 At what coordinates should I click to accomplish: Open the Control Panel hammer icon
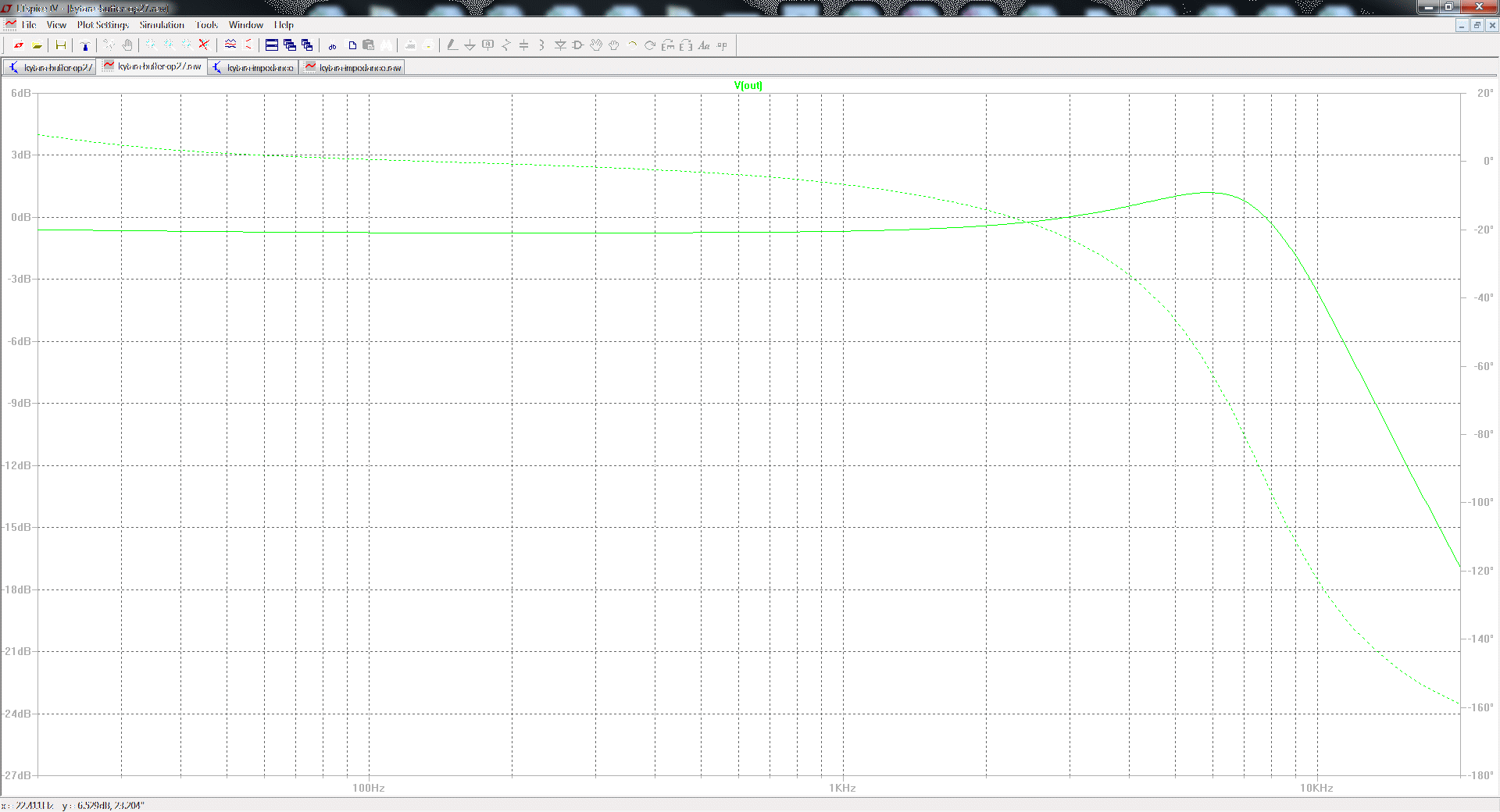click(x=85, y=45)
